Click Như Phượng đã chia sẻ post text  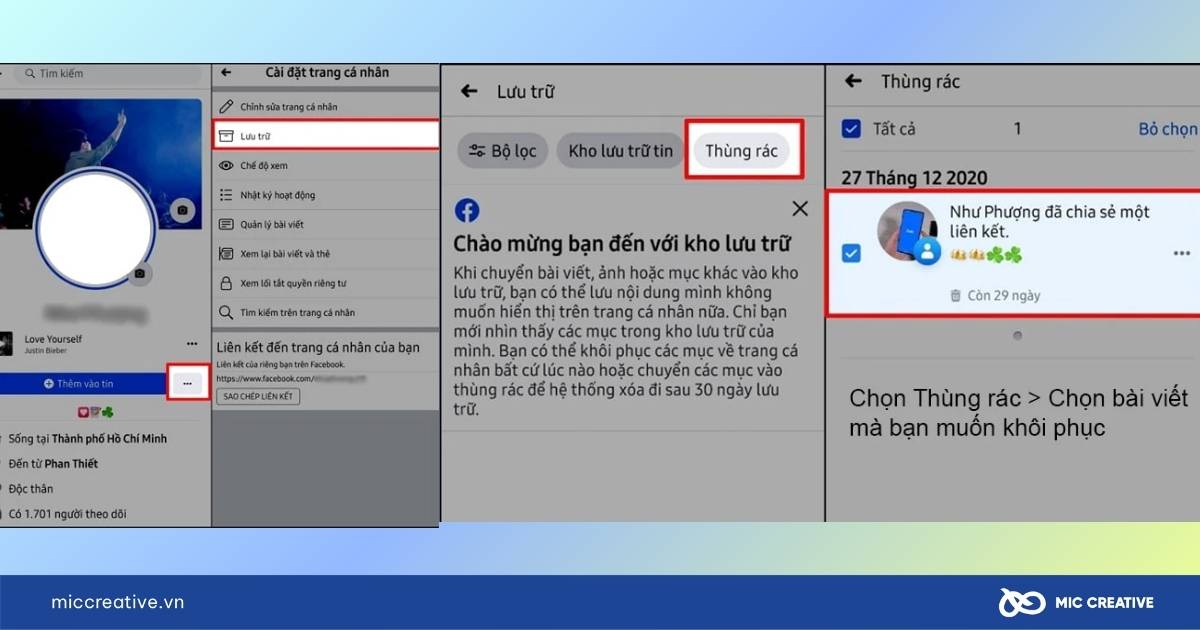1050,222
